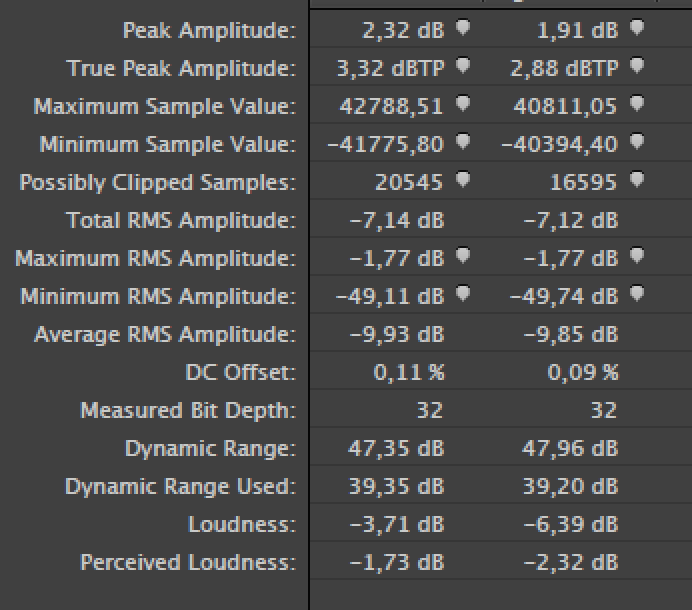Go to left True Peak Amplitude location
This screenshot has height=610, width=692.
pos(463,67)
